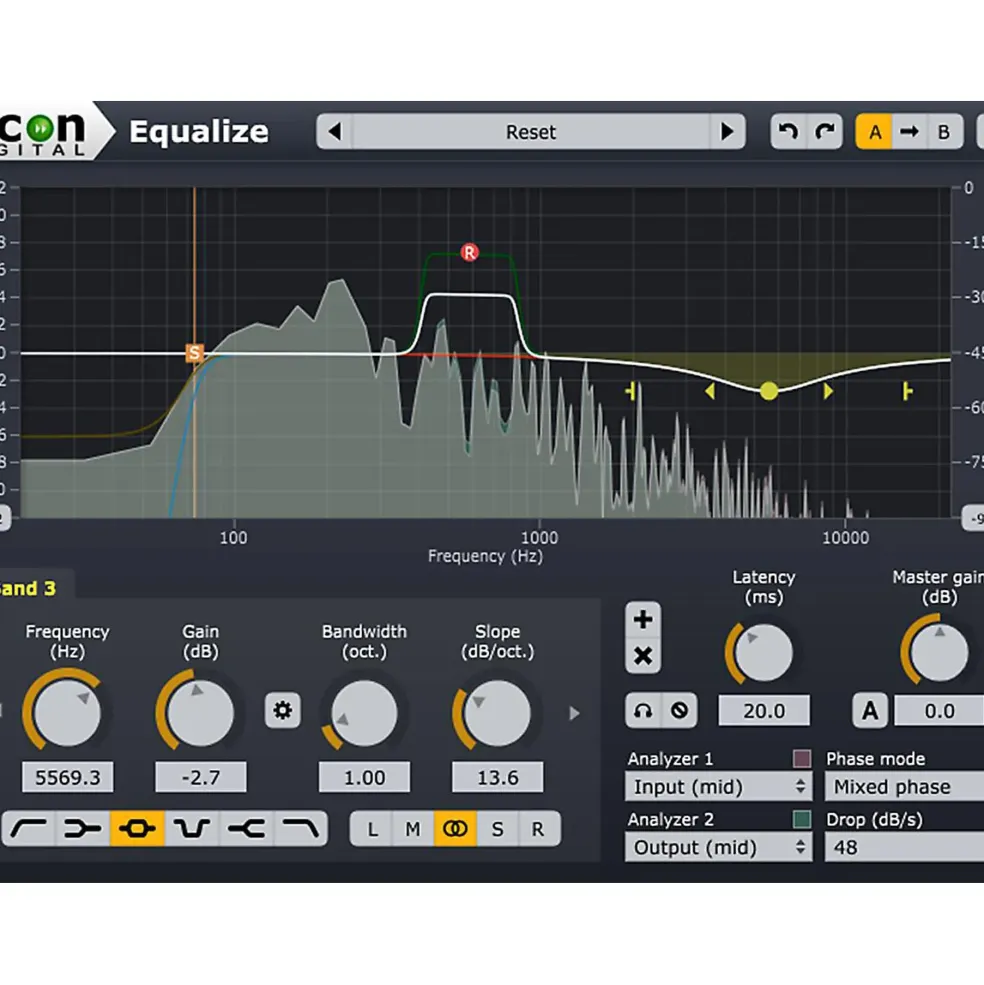Open band settings gear icon
The width and height of the screenshot is (984, 985).
282,710
